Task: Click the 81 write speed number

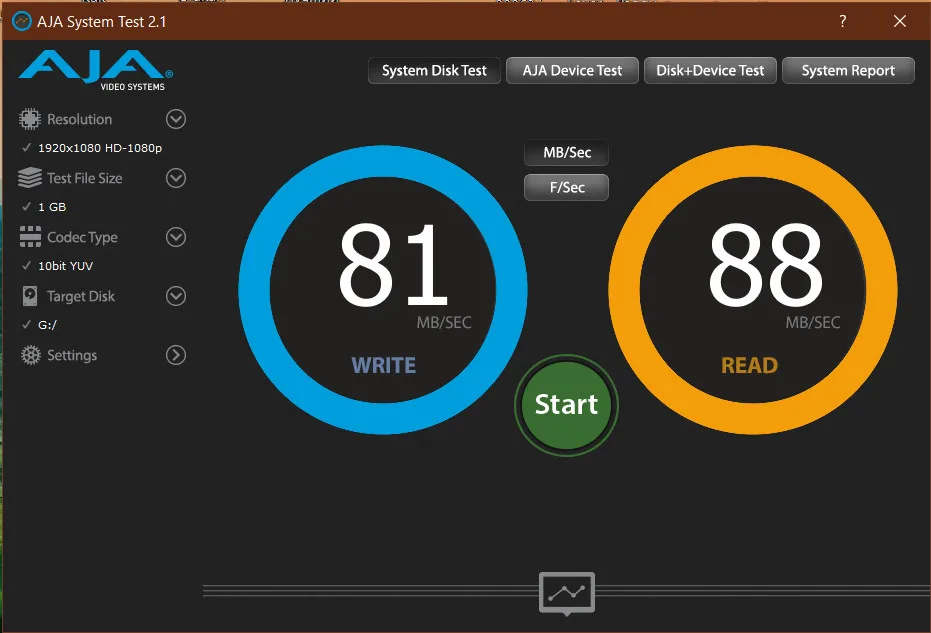Action: point(392,265)
